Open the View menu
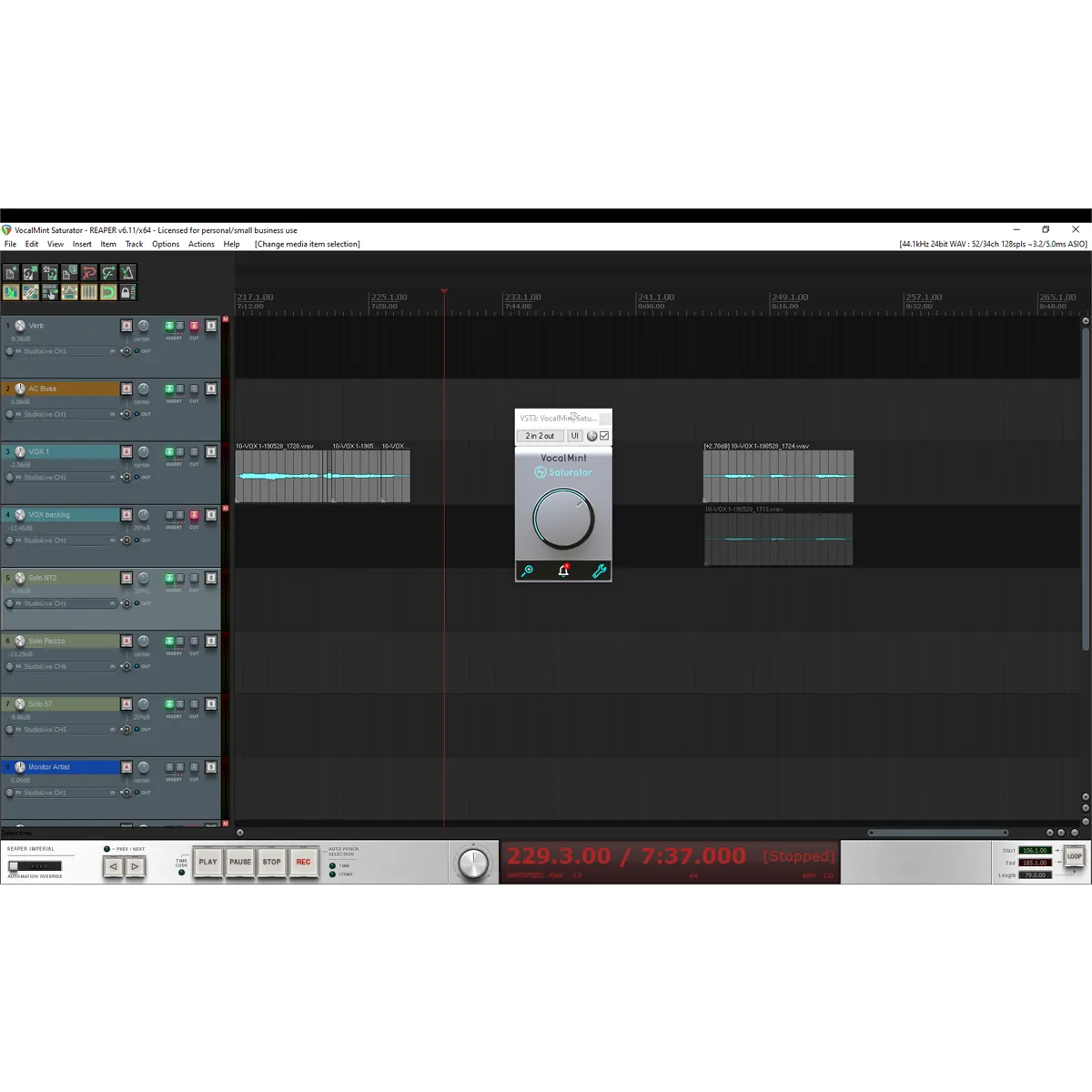Screen dimensions: 1092x1092 [x=56, y=244]
